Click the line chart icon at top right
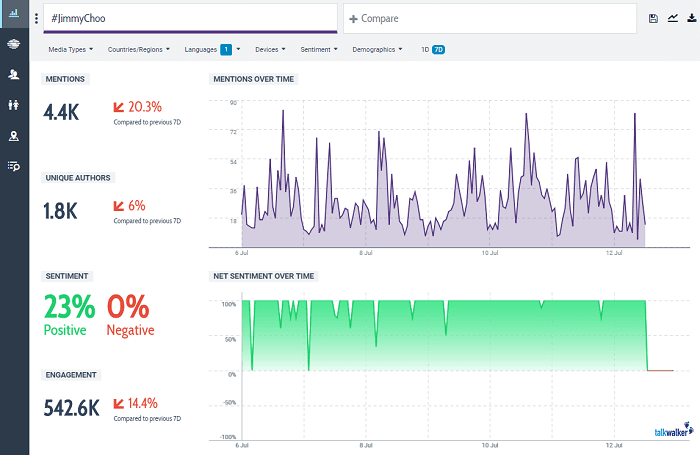The image size is (700, 455). 673,19
